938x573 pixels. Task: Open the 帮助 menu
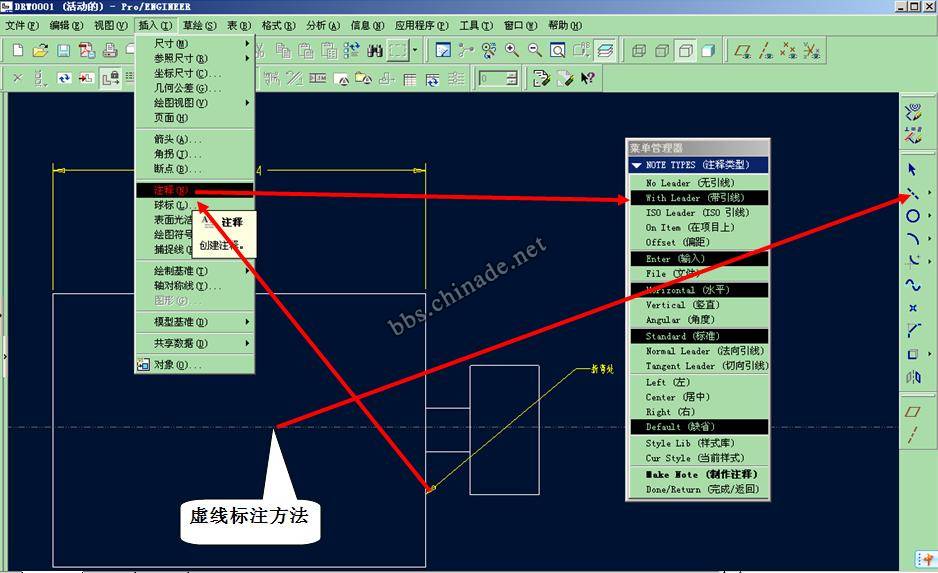click(x=565, y=25)
